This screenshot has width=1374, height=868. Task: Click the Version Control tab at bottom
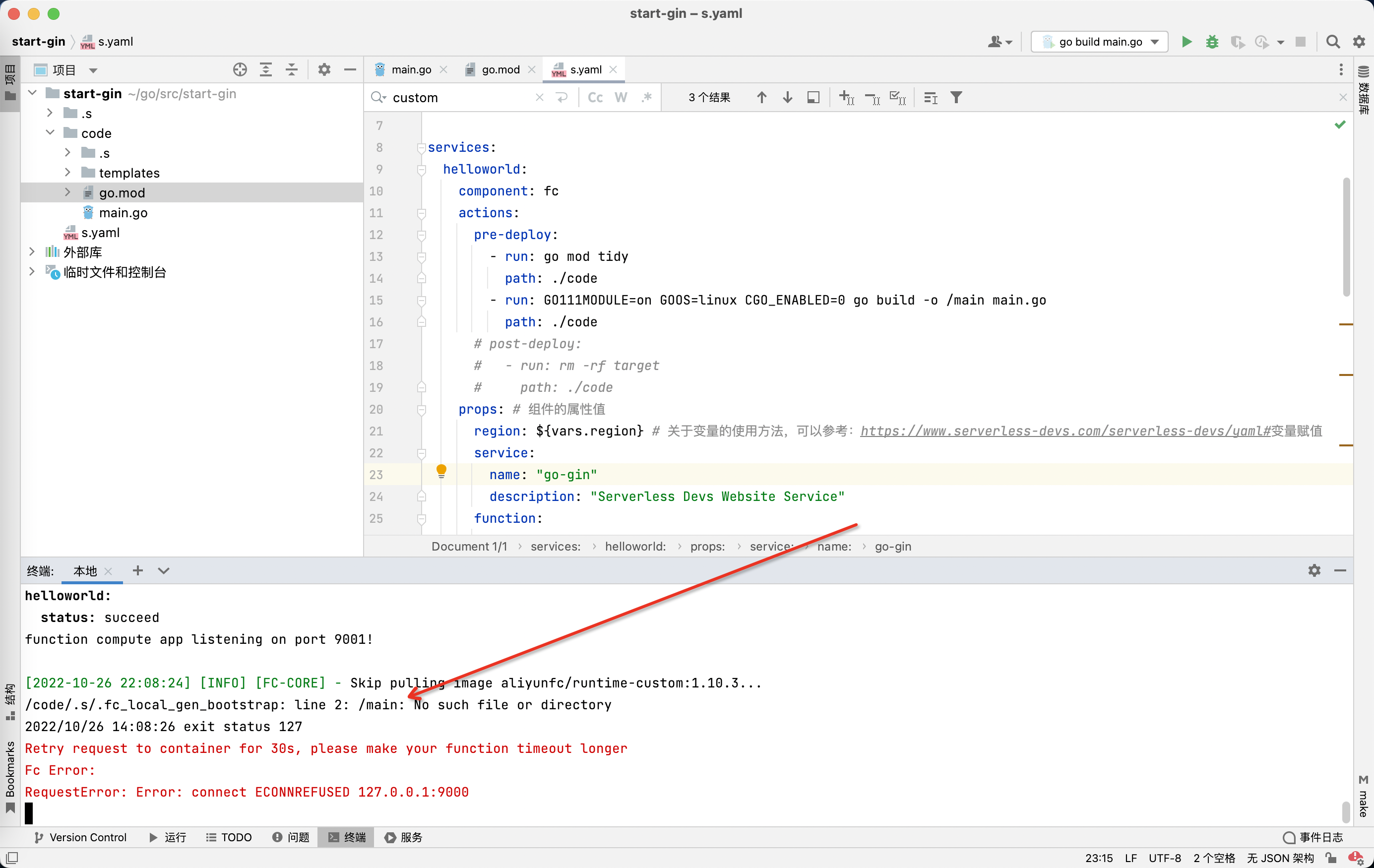click(82, 837)
